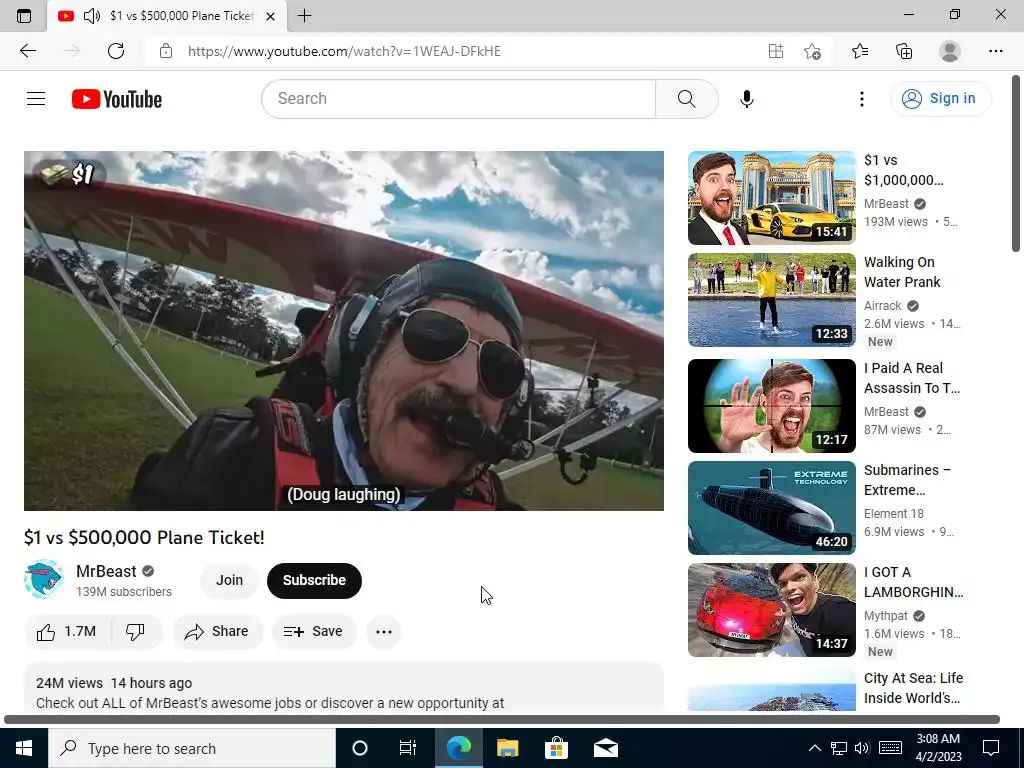Image resolution: width=1024 pixels, height=768 pixels.
Task: Open Microsoft Store from taskbar
Action: click(556, 748)
